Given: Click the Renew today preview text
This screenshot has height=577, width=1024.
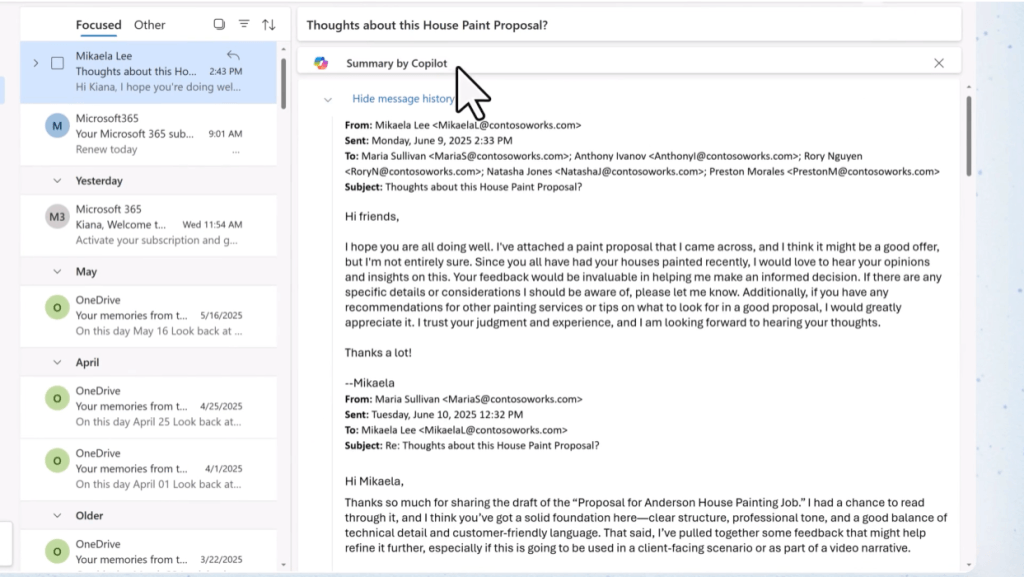Looking at the screenshot, I should click(x=106, y=149).
